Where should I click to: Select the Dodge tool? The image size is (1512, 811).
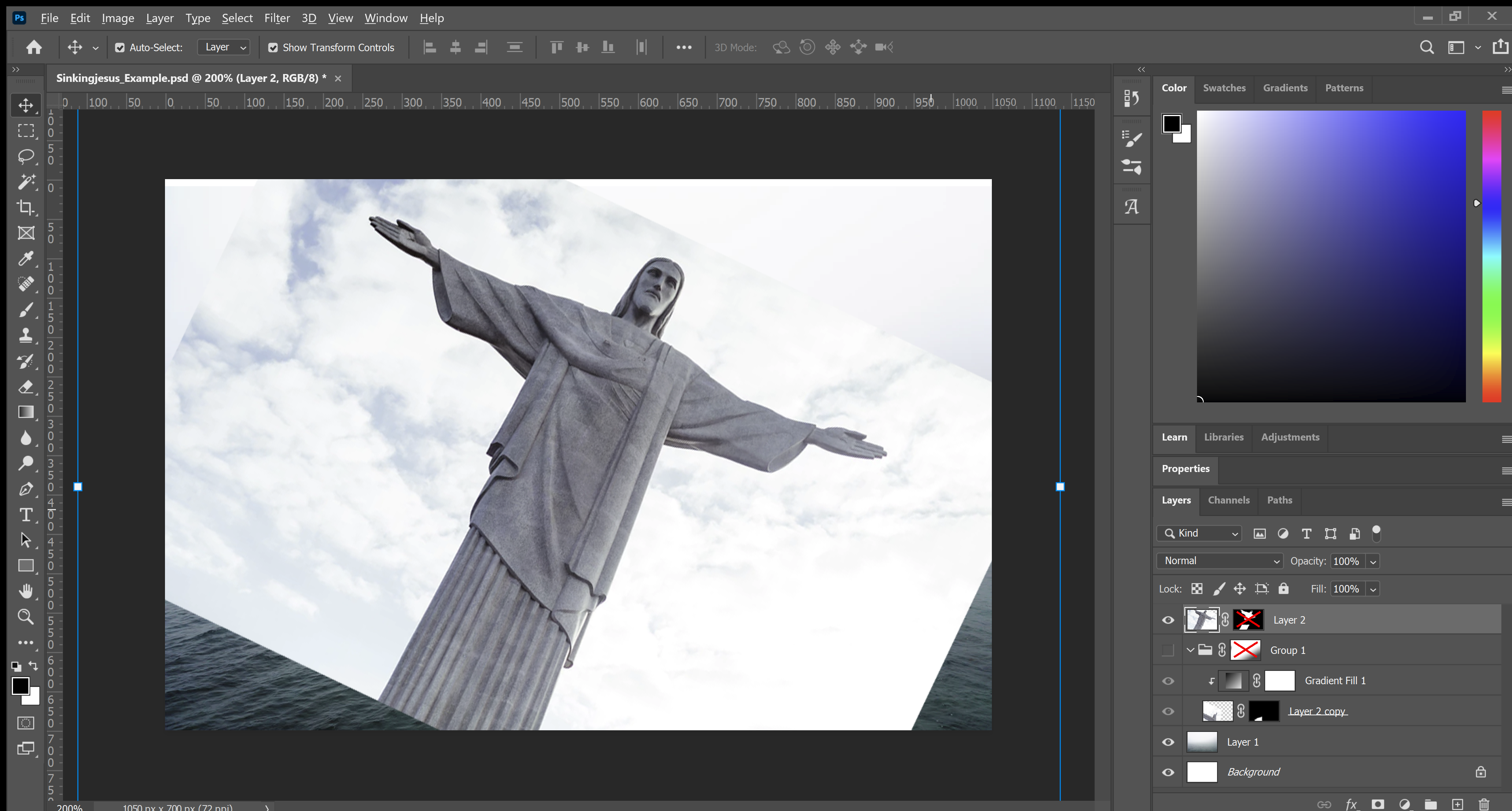click(26, 464)
